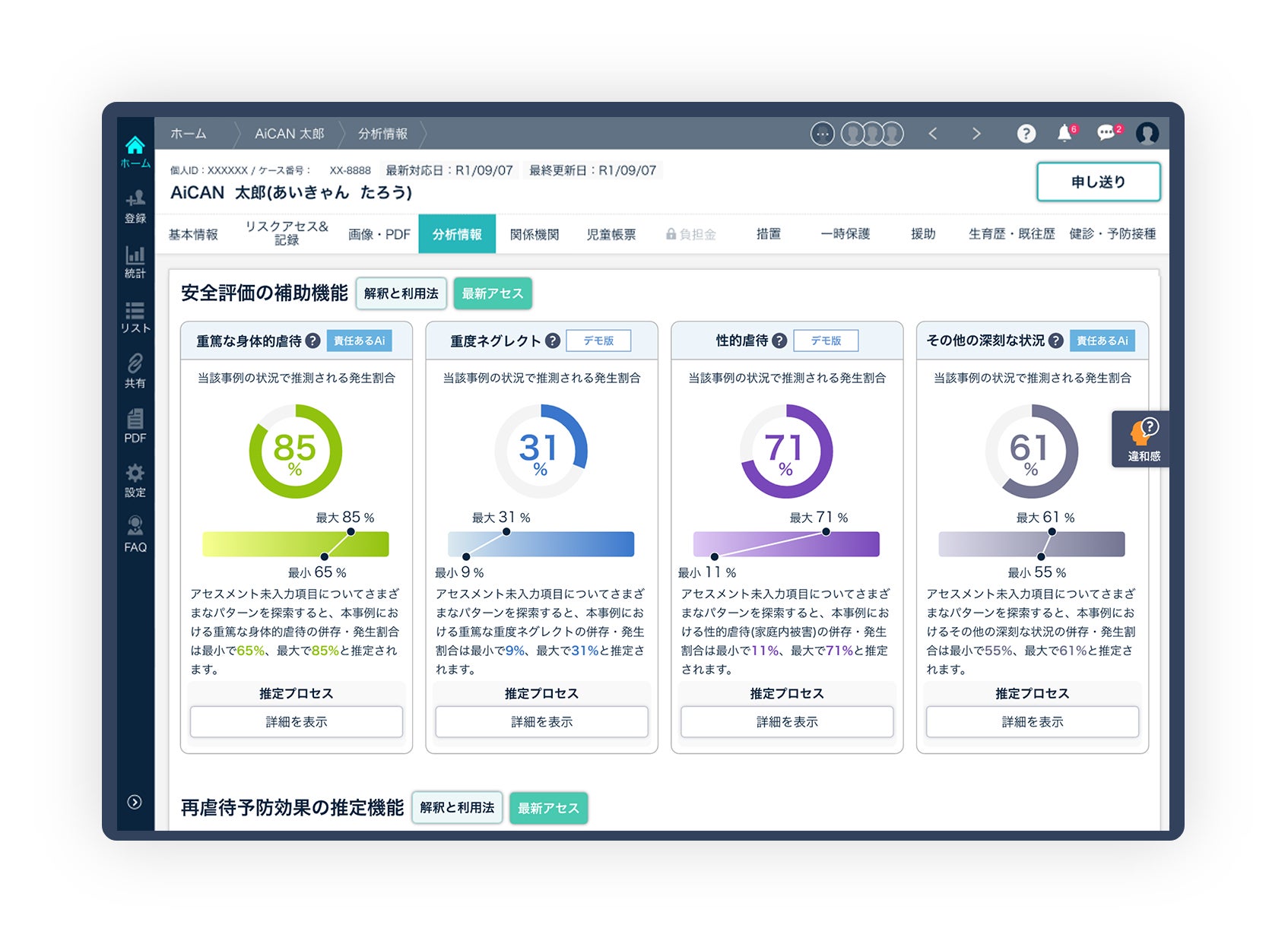The width and height of the screenshot is (1288, 944).
Task: Open help icon for 重度ネグレクト
Action: click(x=553, y=341)
